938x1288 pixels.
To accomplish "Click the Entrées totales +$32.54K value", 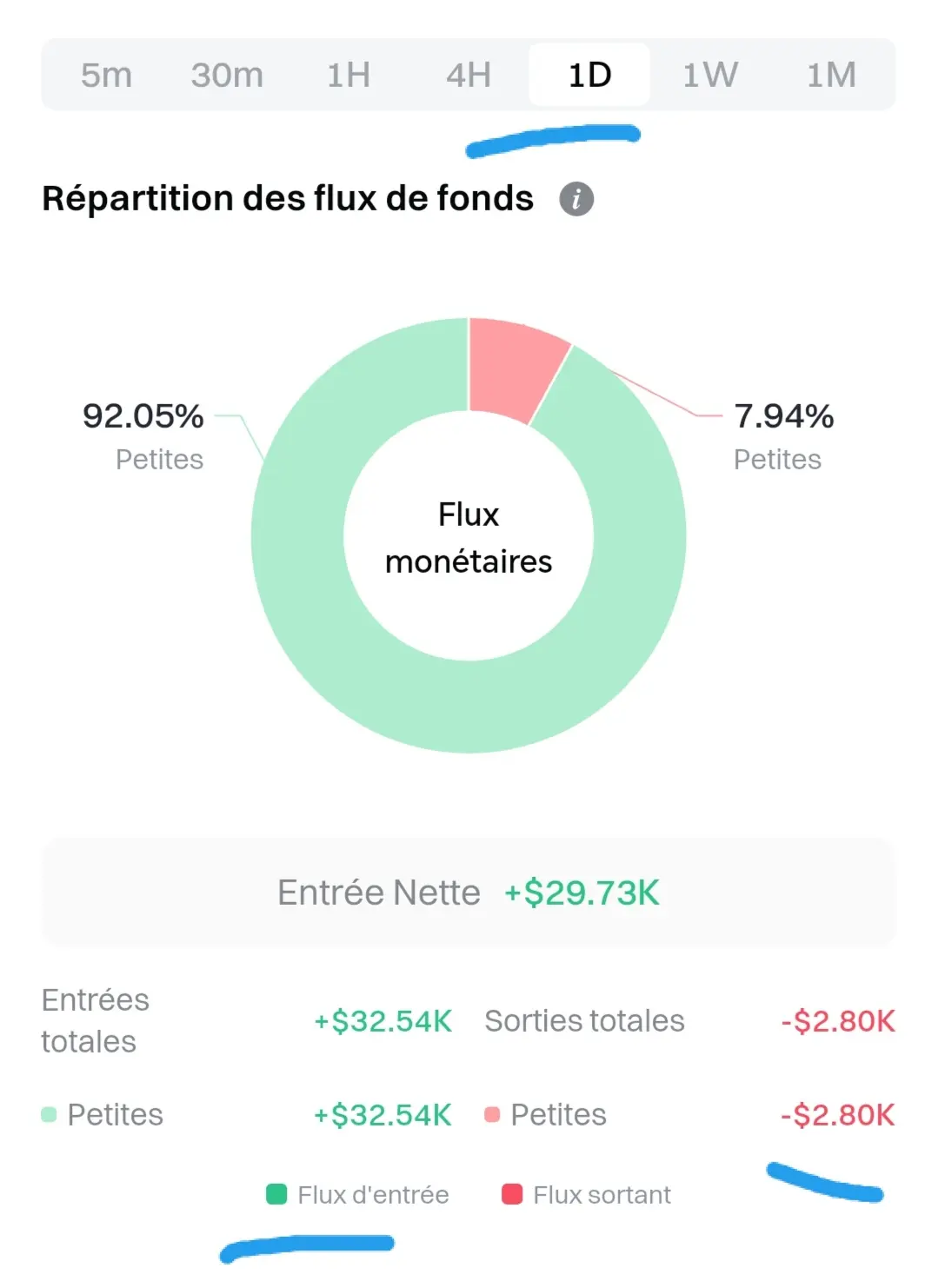I will click(383, 1020).
